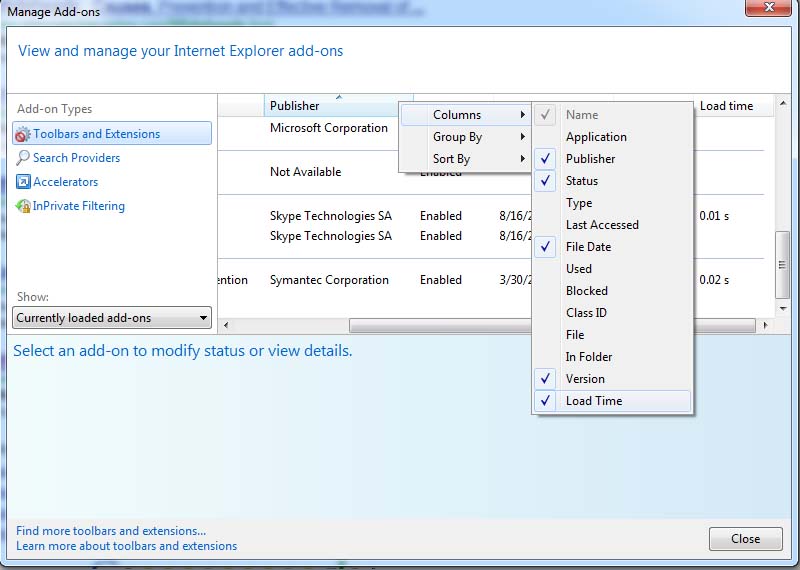
Task: Click the 0.01 s load time value
Action: click(714, 216)
